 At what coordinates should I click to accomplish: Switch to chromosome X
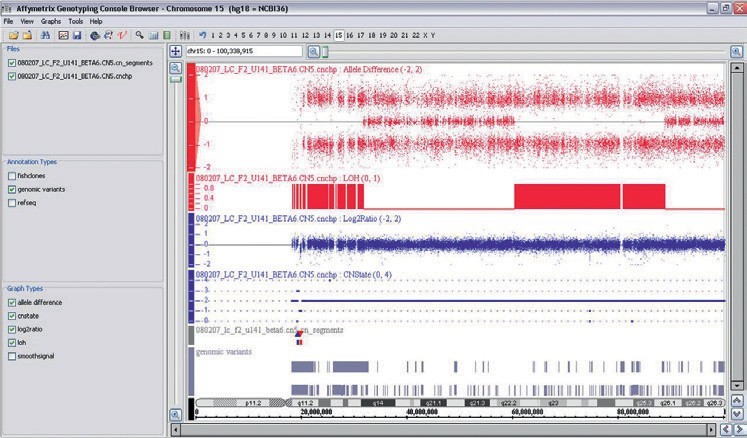pos(425,35)
